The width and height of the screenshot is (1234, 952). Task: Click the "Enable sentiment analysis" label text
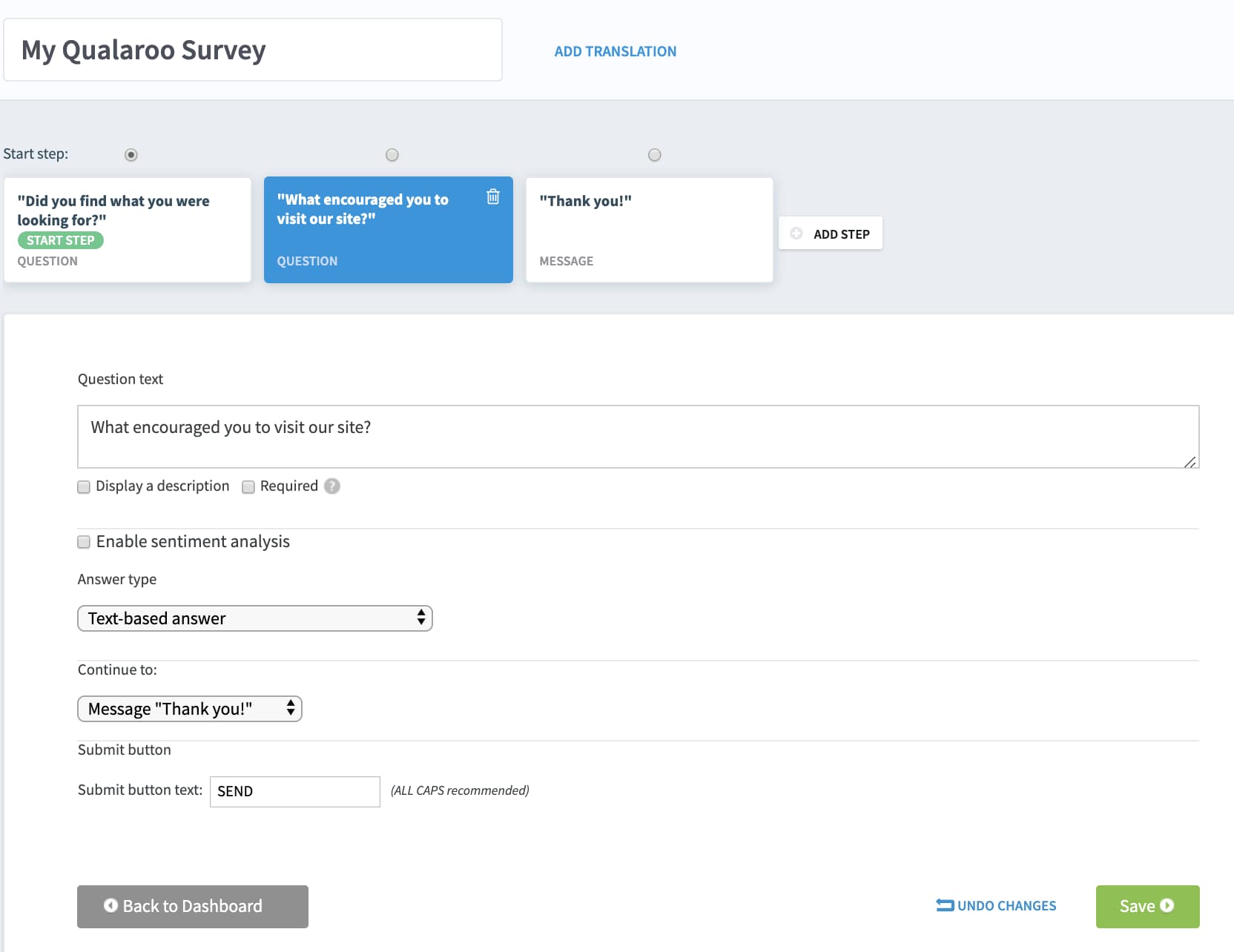coord(193,541)
